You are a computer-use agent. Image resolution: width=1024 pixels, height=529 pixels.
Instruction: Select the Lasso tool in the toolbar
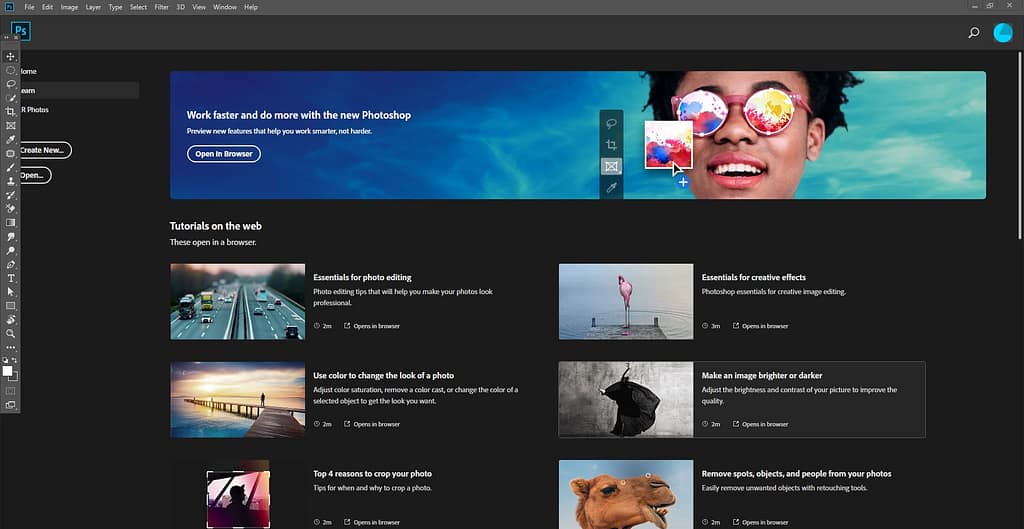[10, 84]
